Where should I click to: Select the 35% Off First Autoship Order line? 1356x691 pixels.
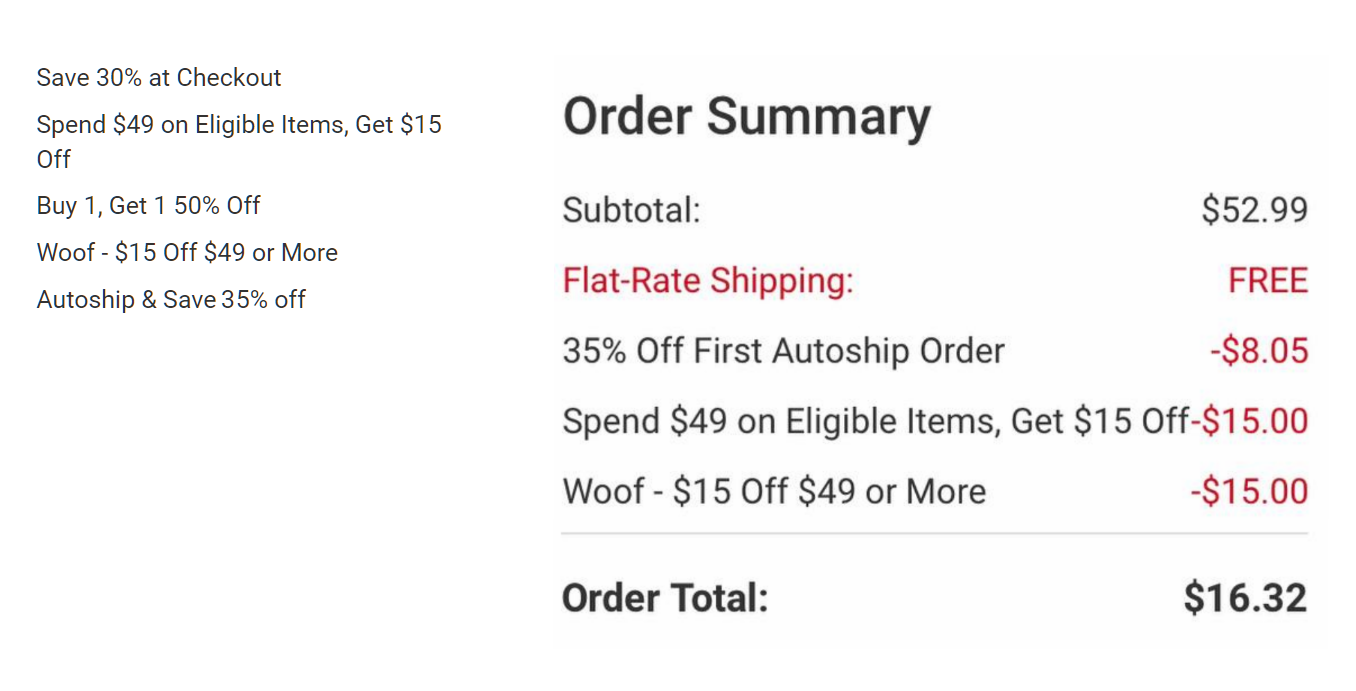click(783, 351)
